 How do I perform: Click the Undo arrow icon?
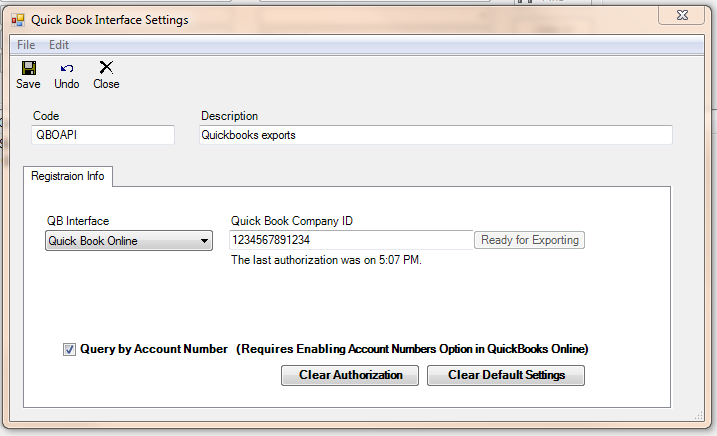pyautogui.click(x=67, y=69)
